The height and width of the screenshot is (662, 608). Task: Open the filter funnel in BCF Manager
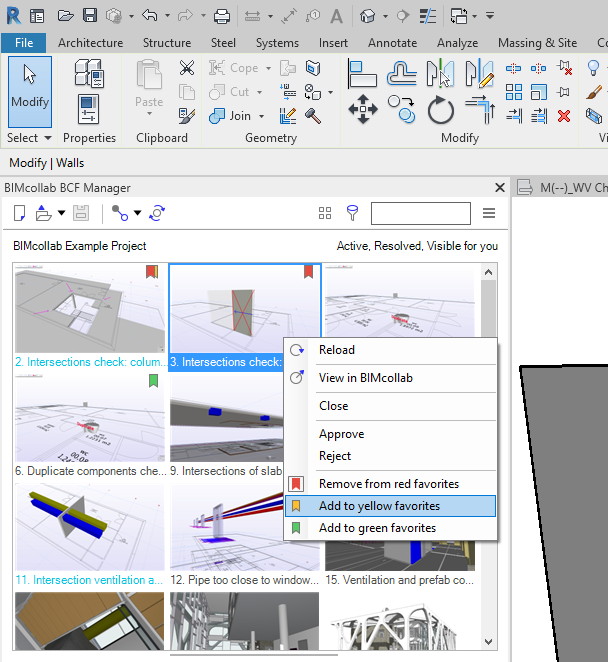click(352, 213)
